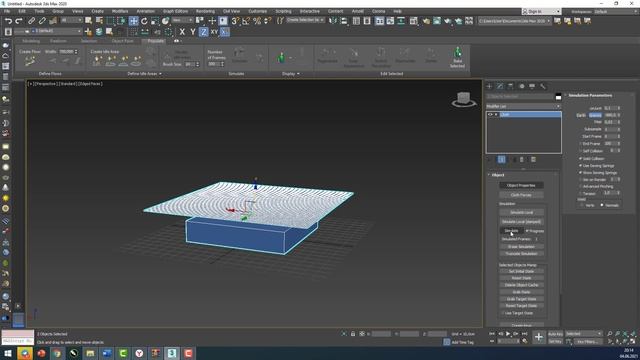Toggle the Solid Collision checkbox

tap(580, 158)
